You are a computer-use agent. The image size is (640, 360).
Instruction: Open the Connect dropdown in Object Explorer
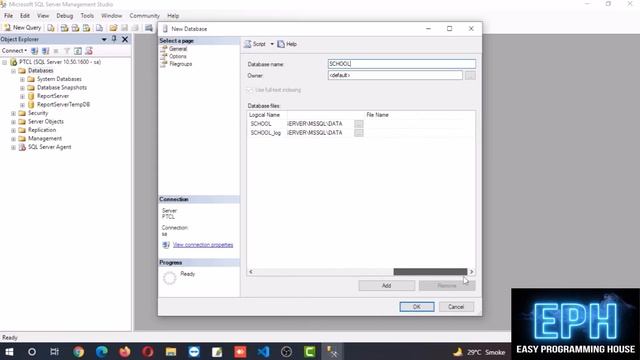14,51
